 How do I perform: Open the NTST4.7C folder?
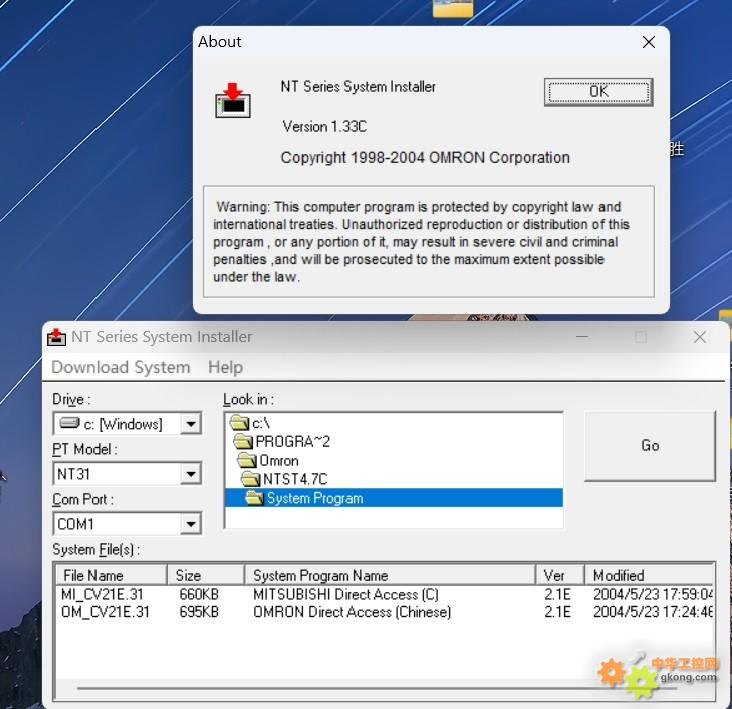[294, 479]
